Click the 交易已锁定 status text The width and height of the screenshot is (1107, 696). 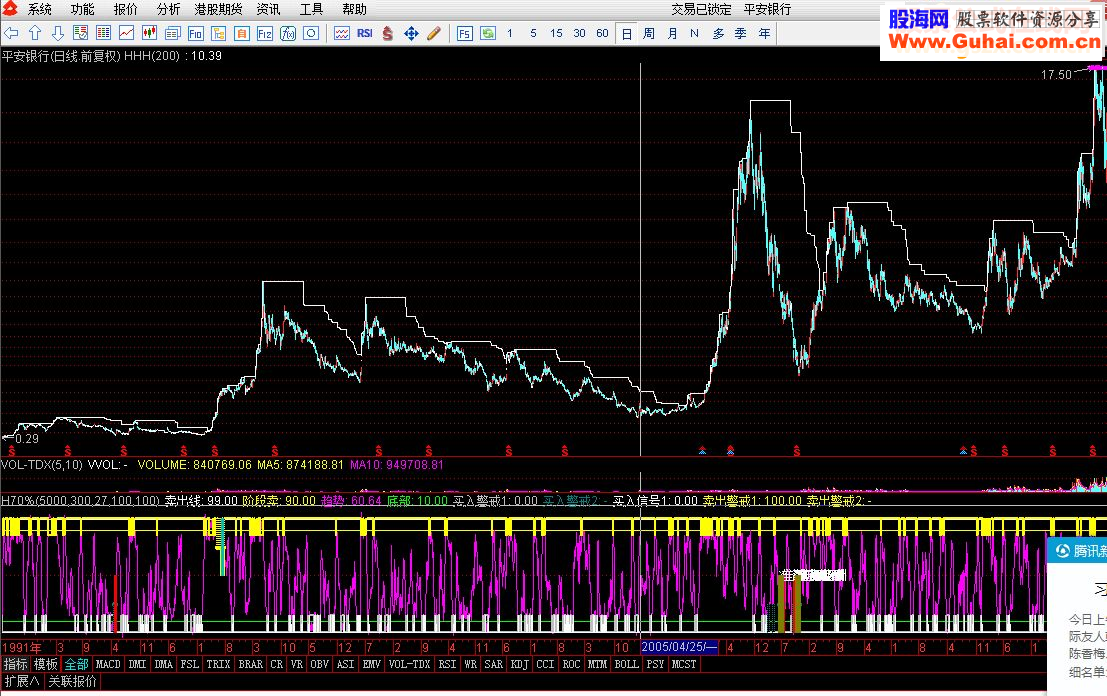coord(701,9)
